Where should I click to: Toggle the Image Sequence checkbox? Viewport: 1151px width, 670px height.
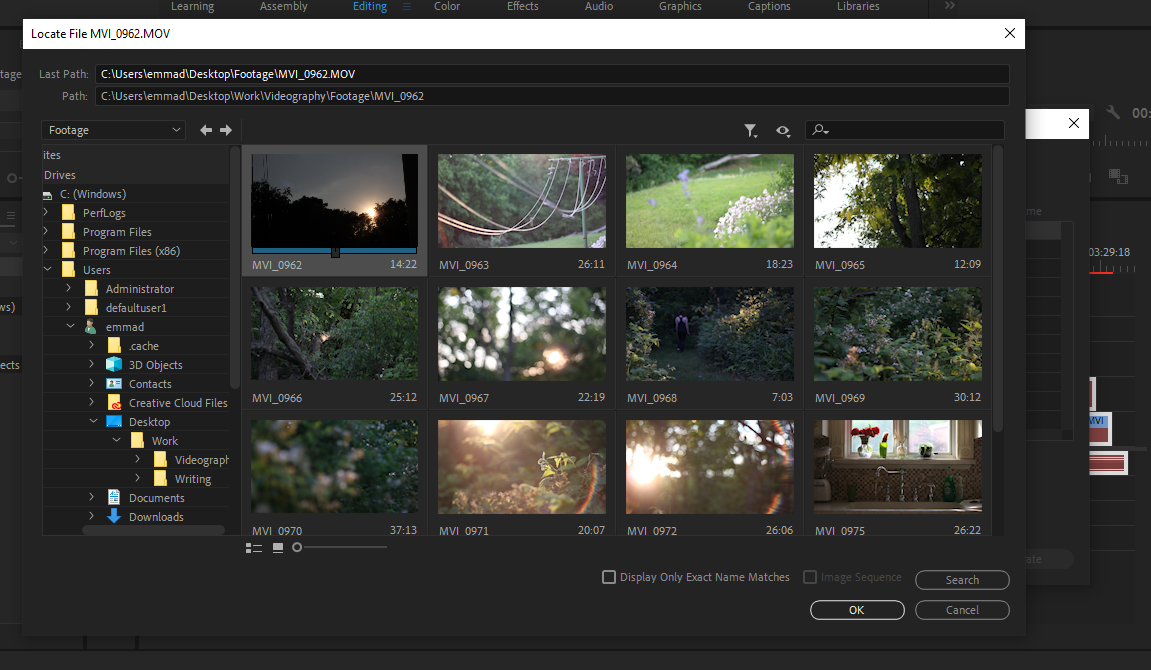(810, 577)
